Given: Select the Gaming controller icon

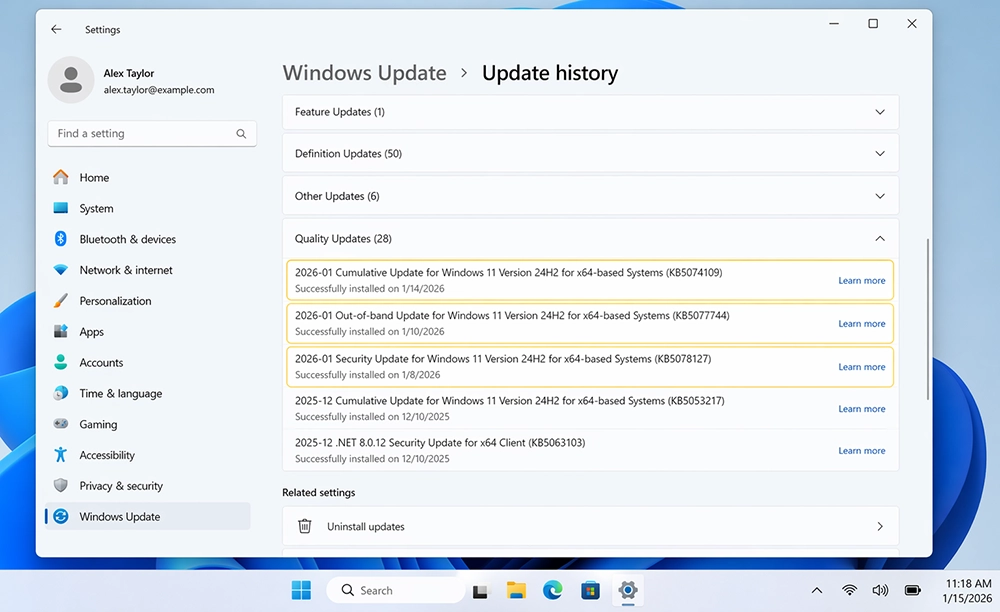Looking at the screenshot, I should point(61,424).
